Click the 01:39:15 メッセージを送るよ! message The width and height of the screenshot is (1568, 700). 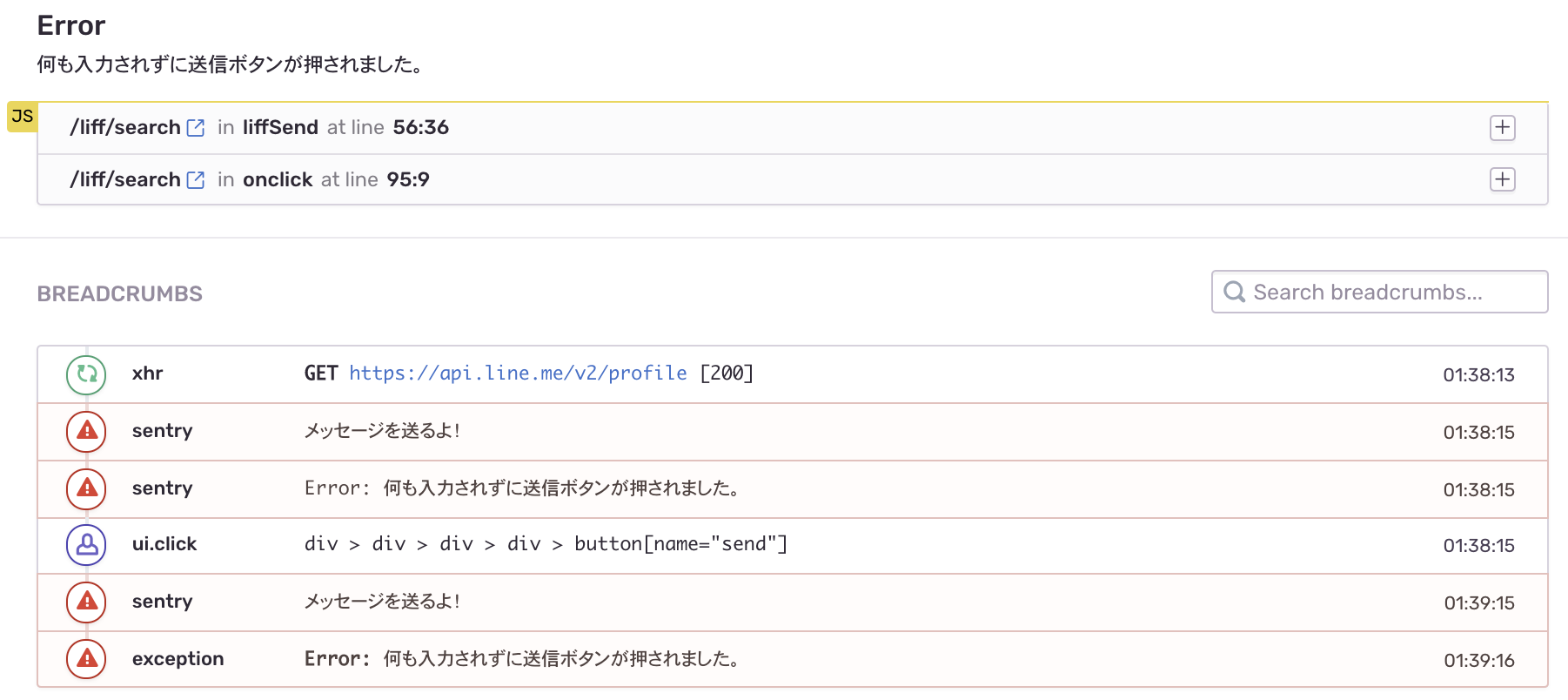point(382,602)
